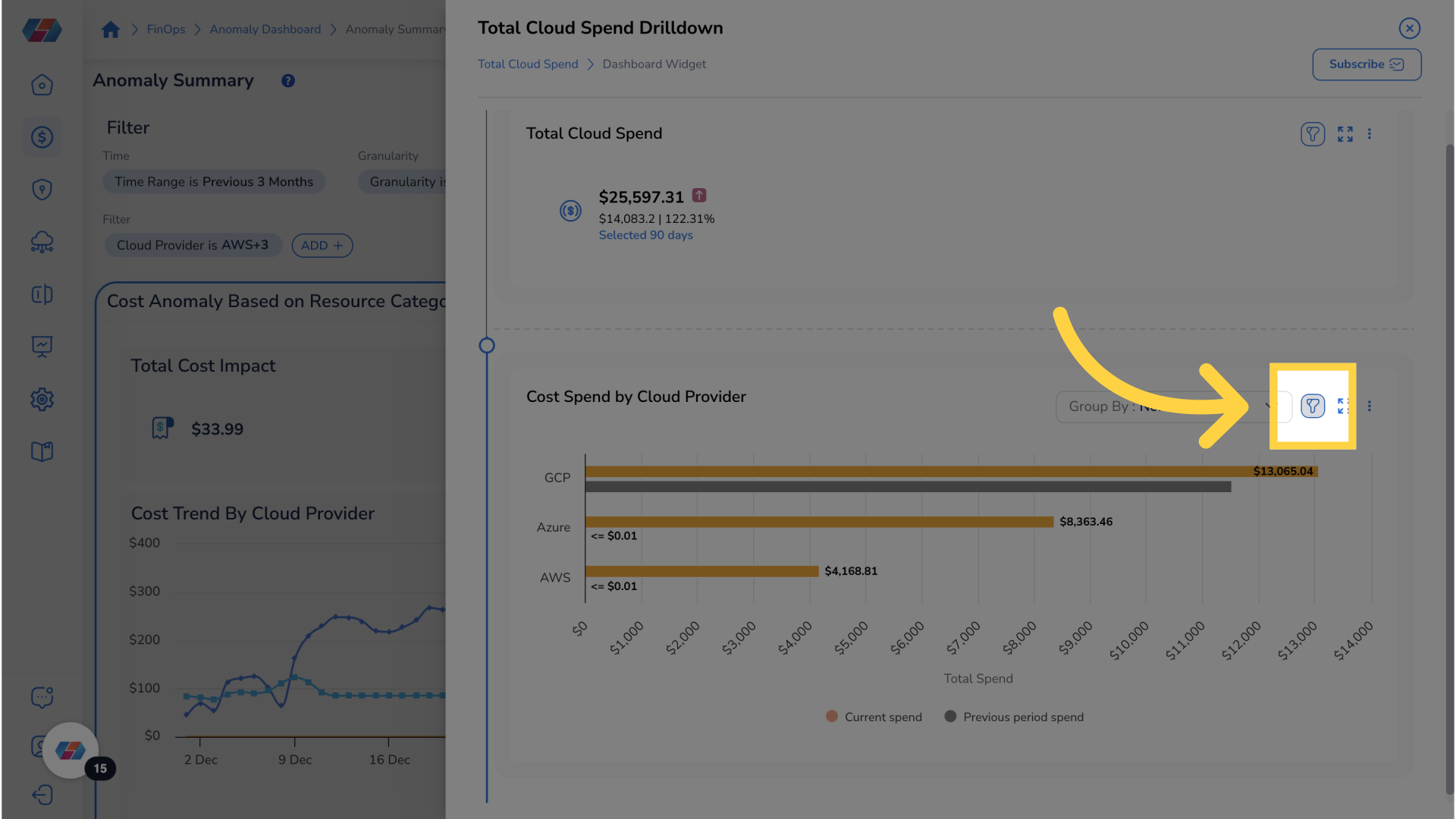Open the FinOps breadcrumb item

(165, 29)
